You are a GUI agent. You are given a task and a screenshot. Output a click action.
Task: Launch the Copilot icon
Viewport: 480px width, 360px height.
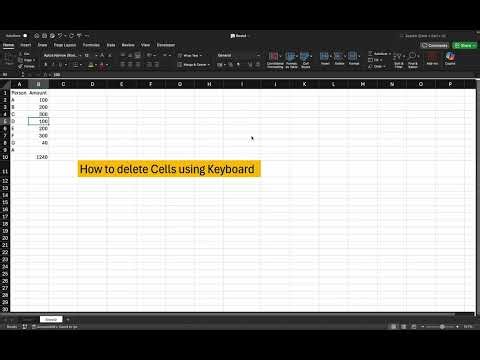pyautogui.click(x=450, y=59)
